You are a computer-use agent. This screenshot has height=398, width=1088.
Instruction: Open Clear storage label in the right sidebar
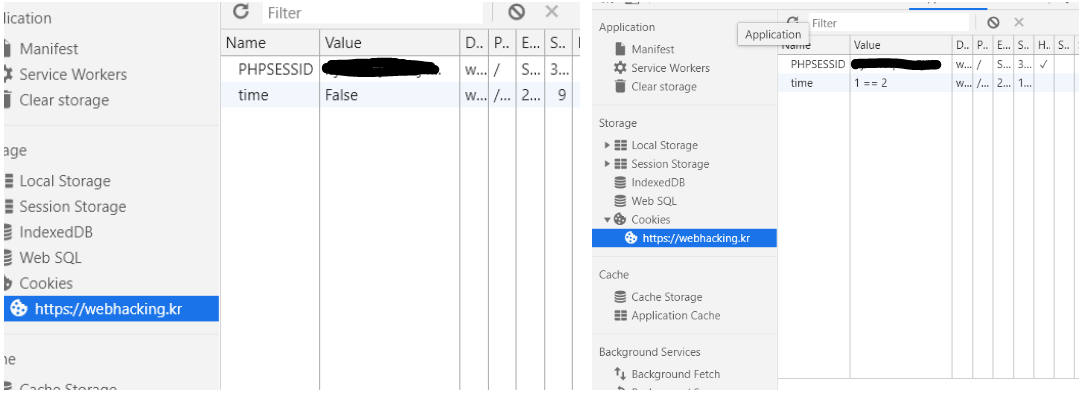pyautogui.click(x=664, y=87)
